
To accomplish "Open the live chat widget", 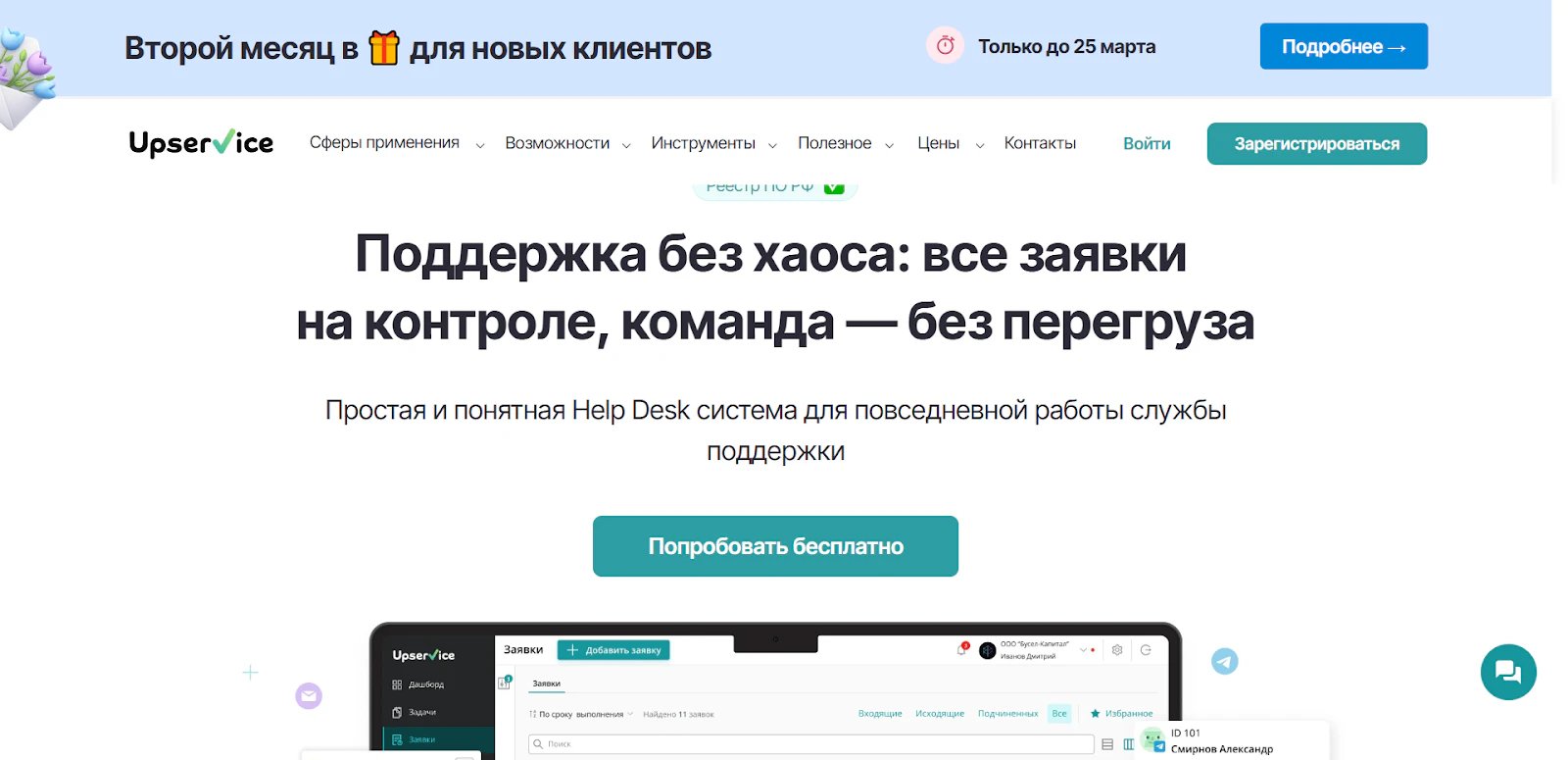I will [1508, 672].
